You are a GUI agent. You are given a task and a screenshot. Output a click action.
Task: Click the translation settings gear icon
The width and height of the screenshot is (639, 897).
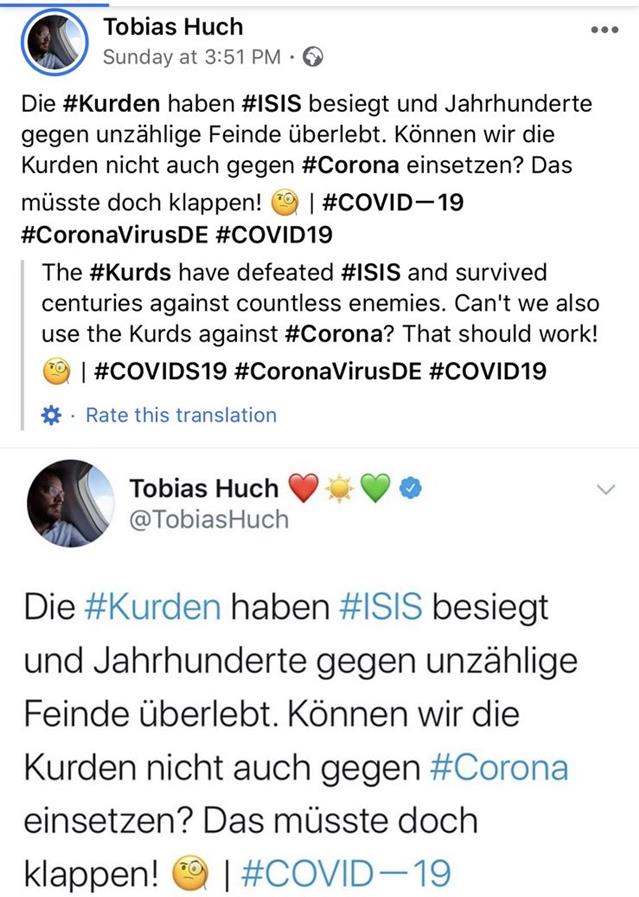(x=52, y=415)
